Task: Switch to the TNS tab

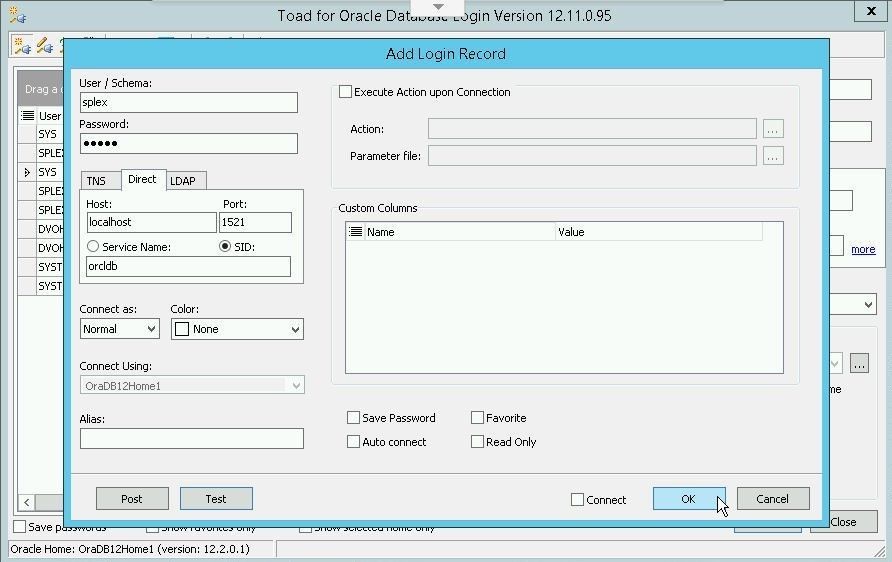Action: tap(96, 181)
